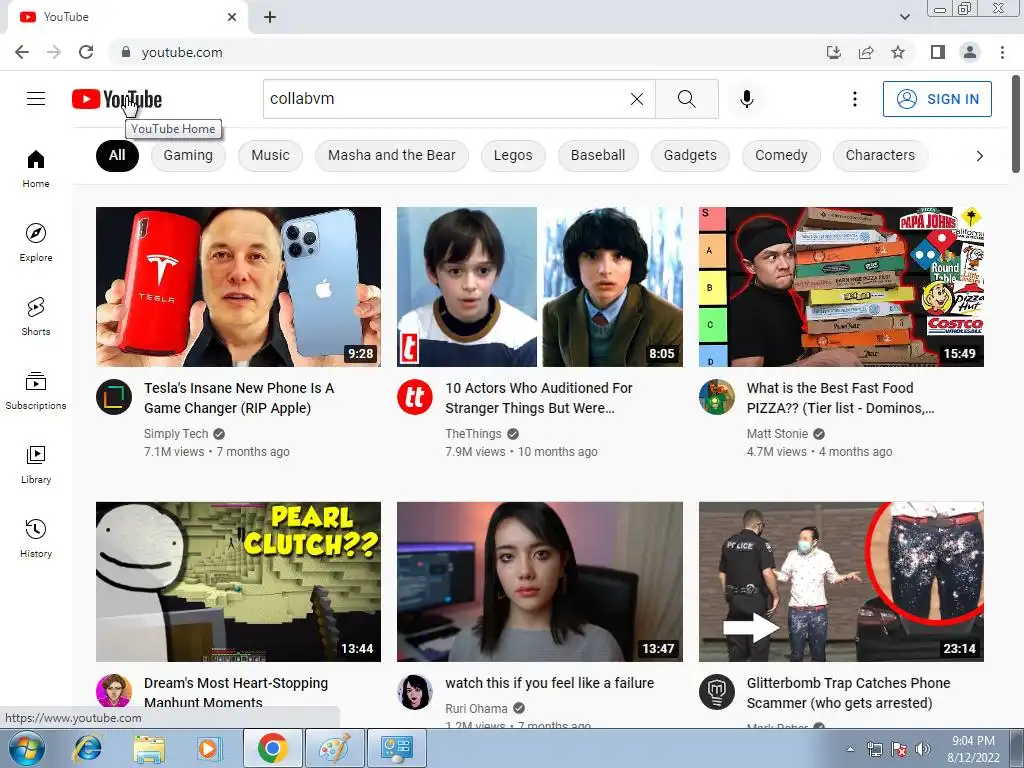This screenshot has height=768, width=1024.
Task: Install YouTube app icon in address bar
Action: point(833,52)
